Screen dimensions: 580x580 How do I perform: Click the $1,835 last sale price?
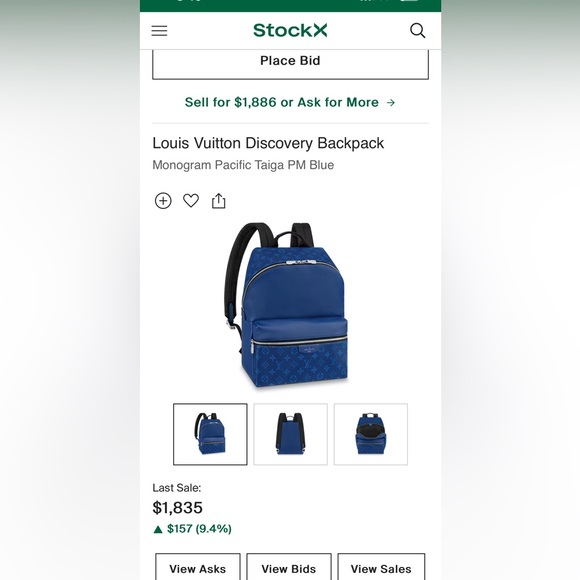[x=178, y=508]
